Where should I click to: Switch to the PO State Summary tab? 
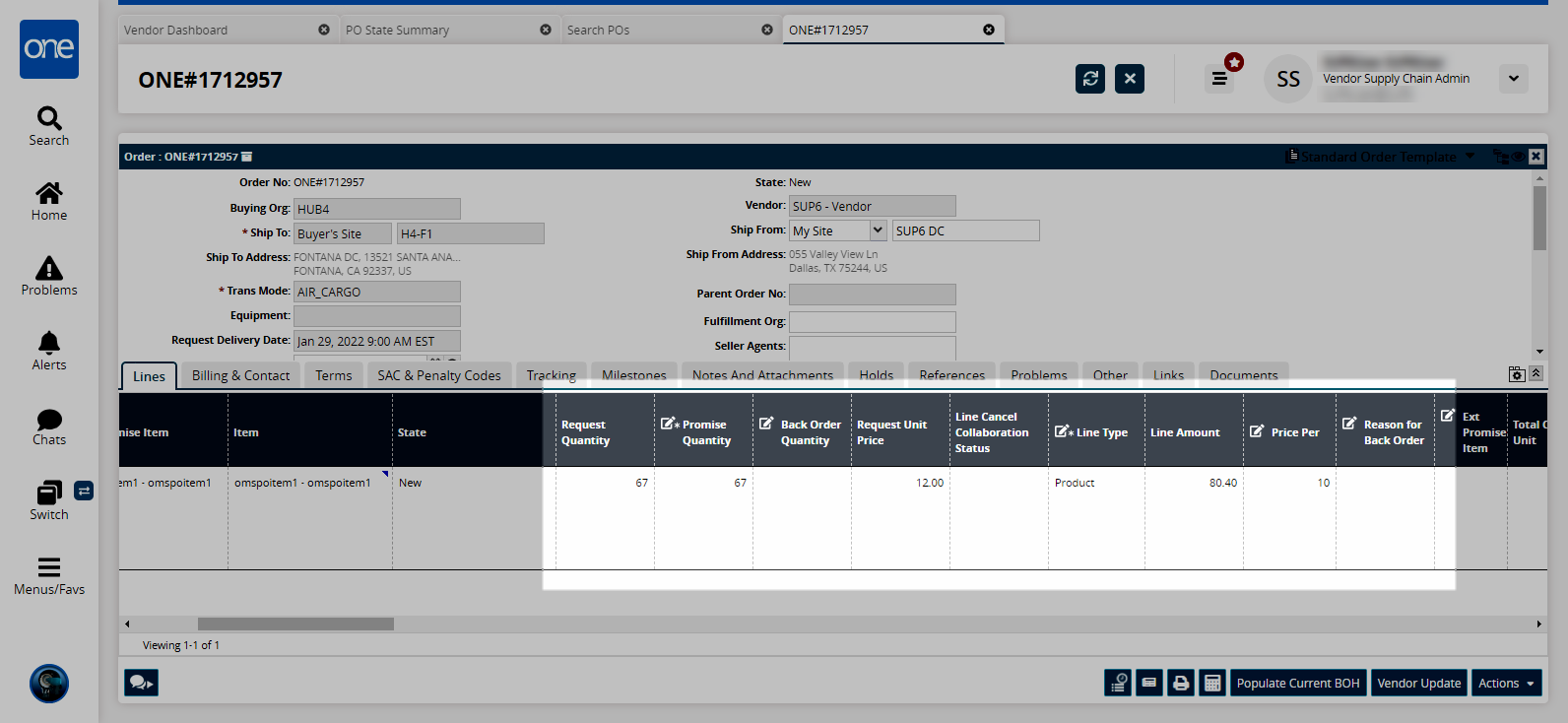coord(397,30)
